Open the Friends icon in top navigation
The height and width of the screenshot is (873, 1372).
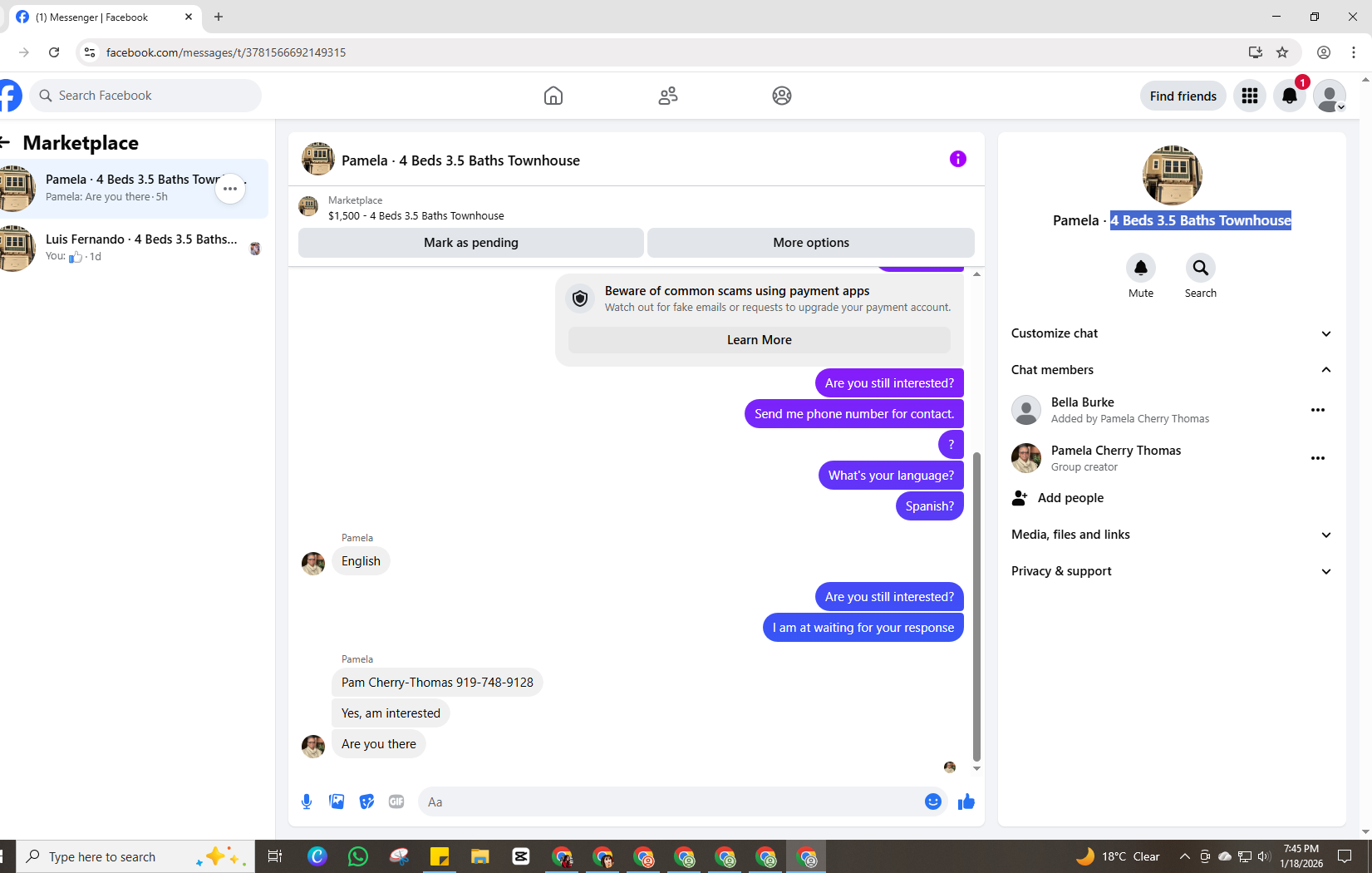pos(667,96)
